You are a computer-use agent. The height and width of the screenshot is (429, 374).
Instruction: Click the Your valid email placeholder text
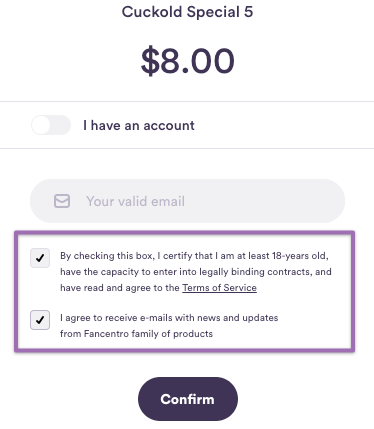click(x=135, y=201)
